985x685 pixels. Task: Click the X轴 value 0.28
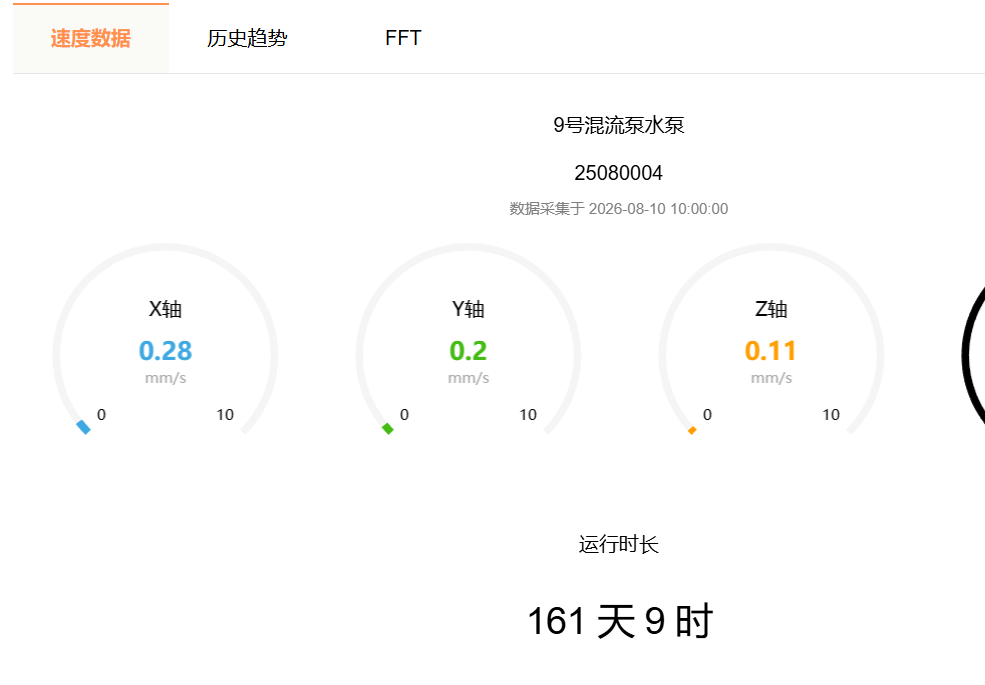tap(165, 351)
